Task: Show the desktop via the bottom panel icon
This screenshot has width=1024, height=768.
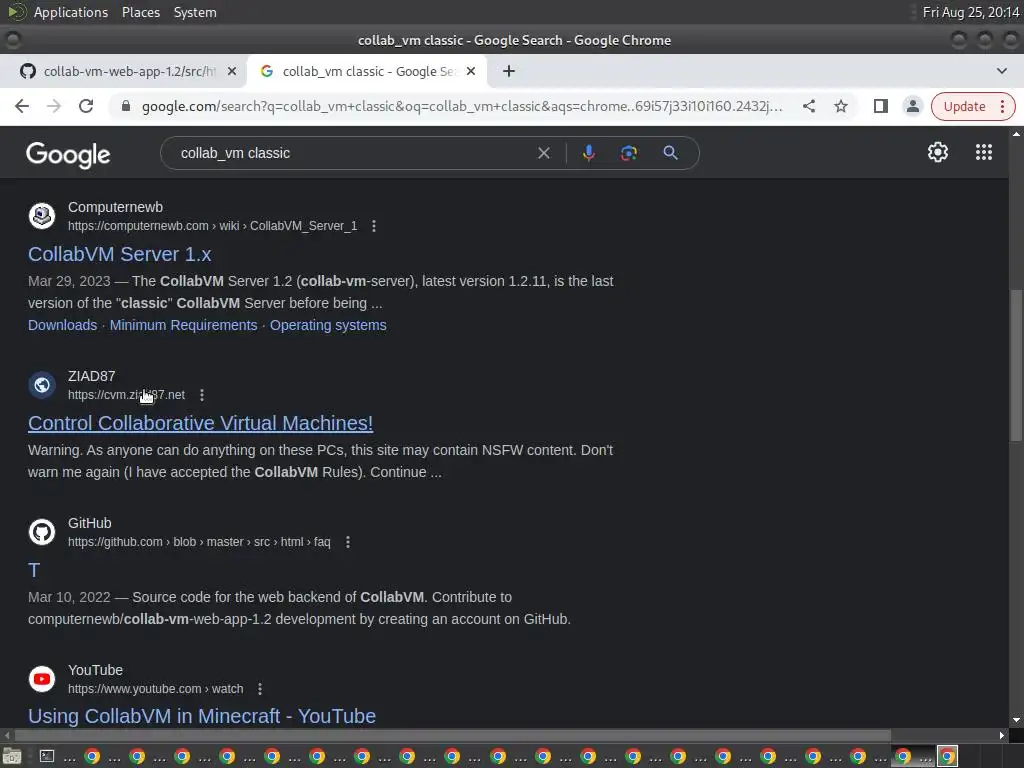Action: (12, 756)
